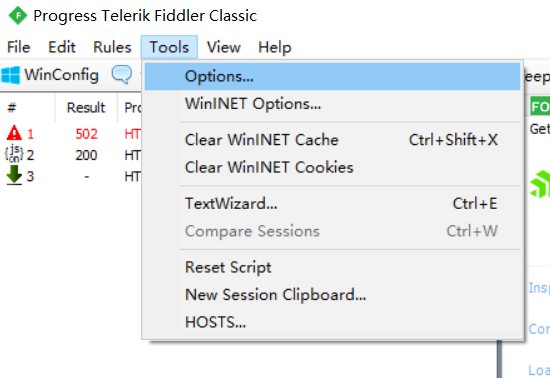Screen dimensions: 550x378
Task: Open TextWizard... from the menu
Action: 332,203
